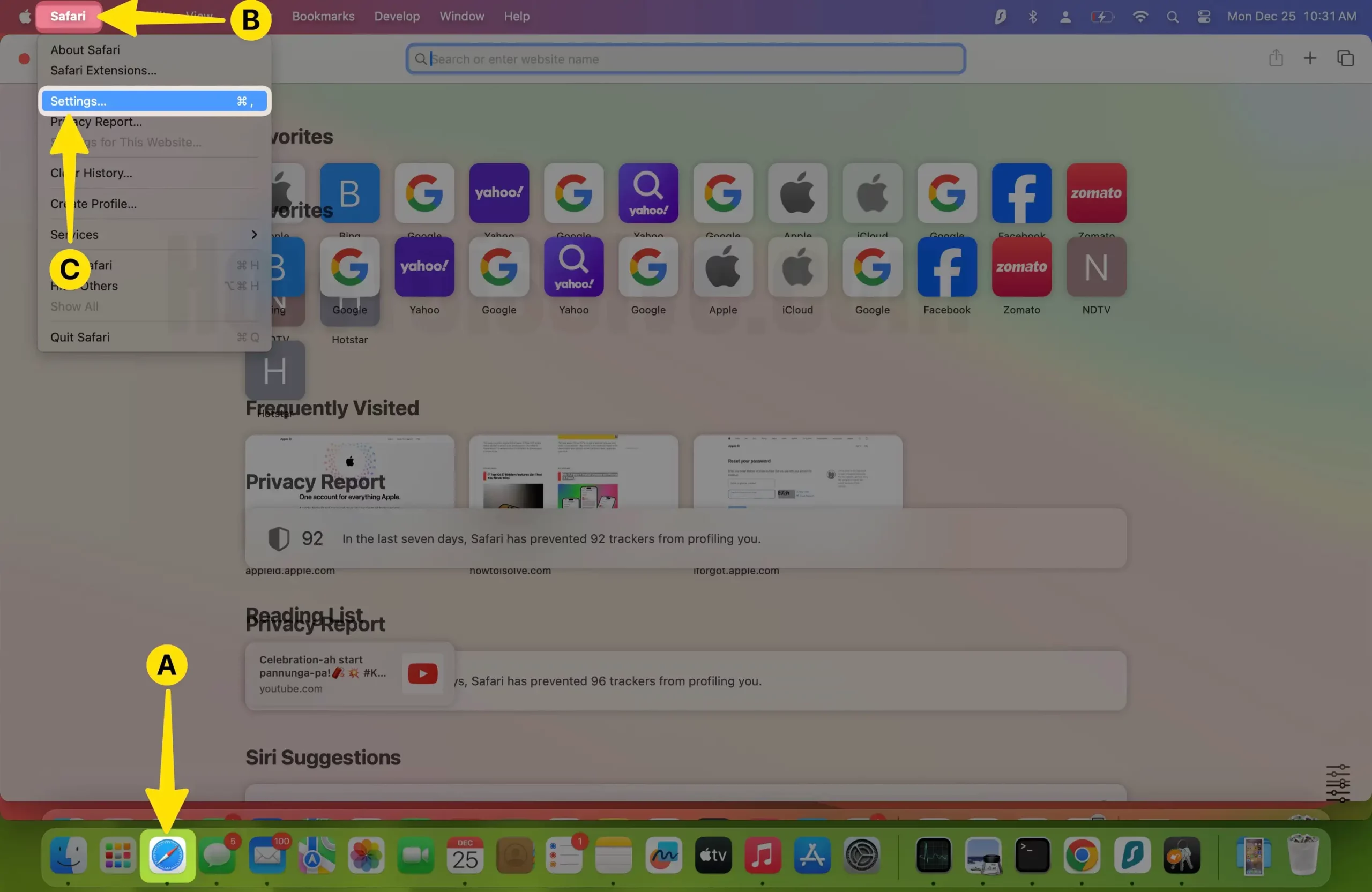Viewport: 1372px width, 892px height.
Task: Select Privacy Report from Safari menu
Action: tap(97, 121)
